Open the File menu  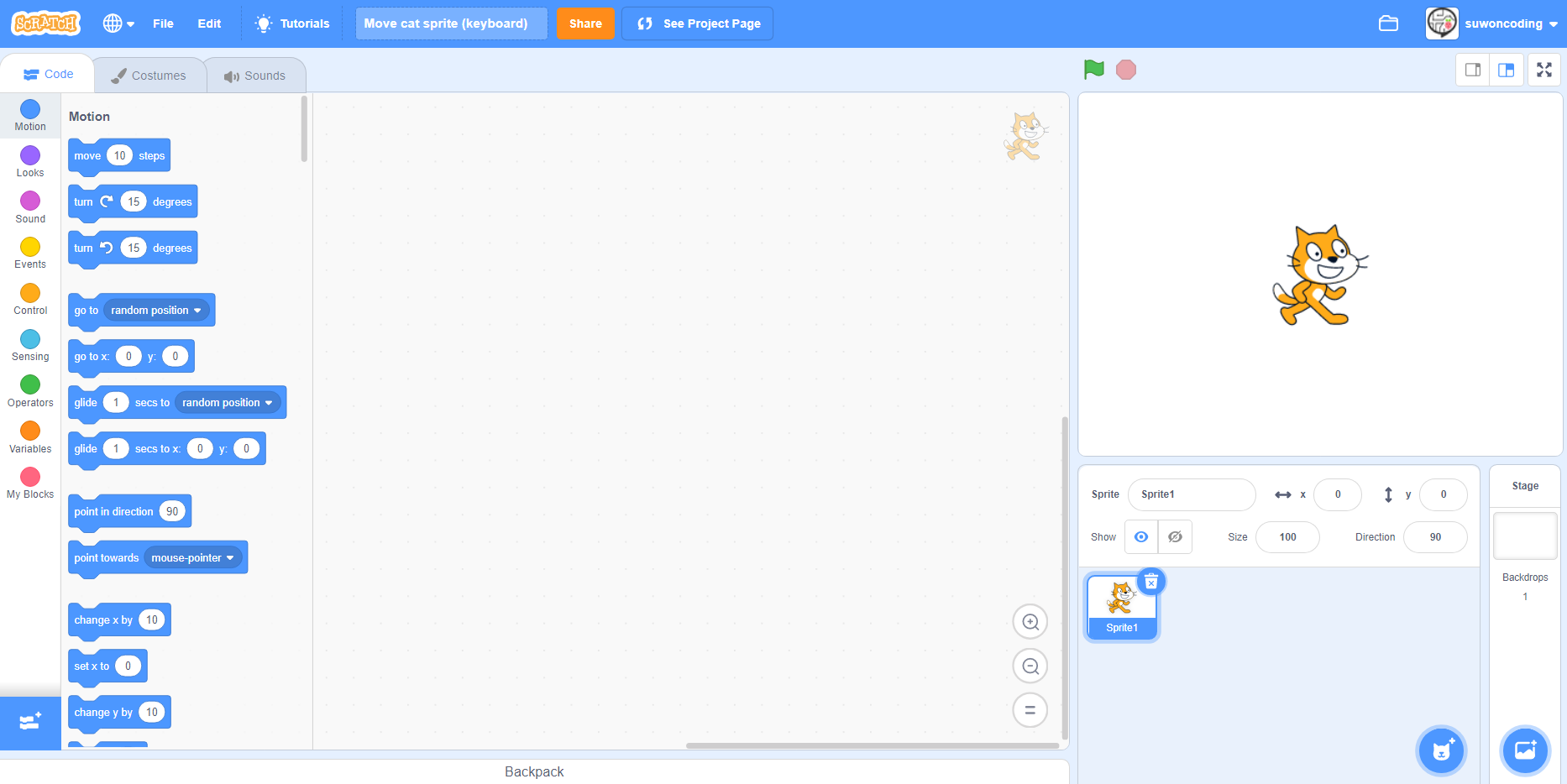163,24
